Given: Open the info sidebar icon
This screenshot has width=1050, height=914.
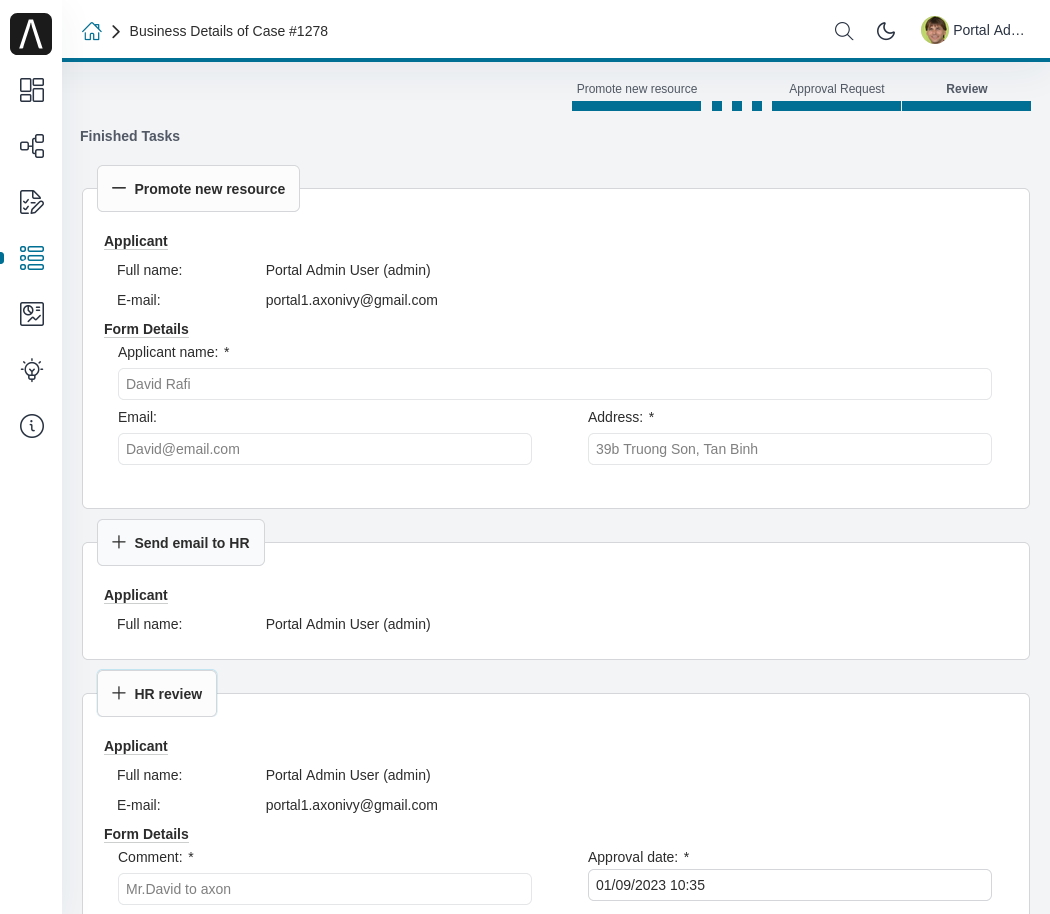Looking at the screenshot, I should tap(31, 426).
